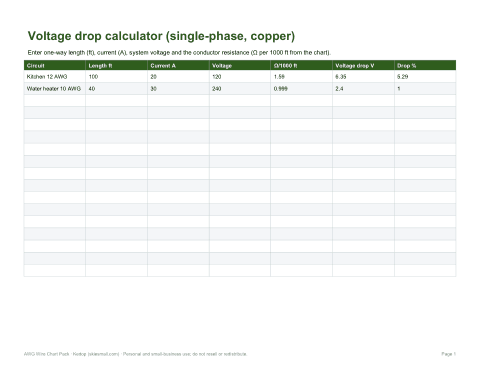Image resolution: width=480 pixels, height=371 pixels.
Task: Click the 'Voltage drop calculator' page title
Action: pyautogui.click(x=161, y=36)
